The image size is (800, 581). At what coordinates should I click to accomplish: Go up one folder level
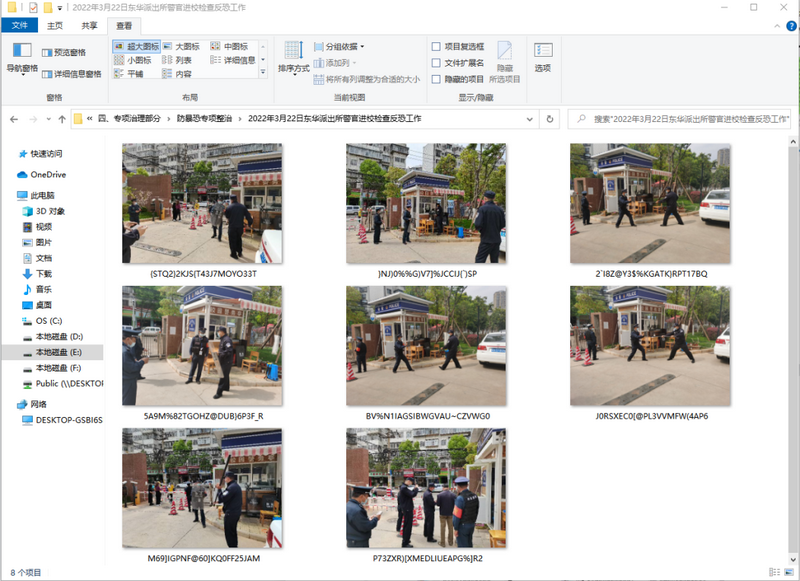pos(62,119)
